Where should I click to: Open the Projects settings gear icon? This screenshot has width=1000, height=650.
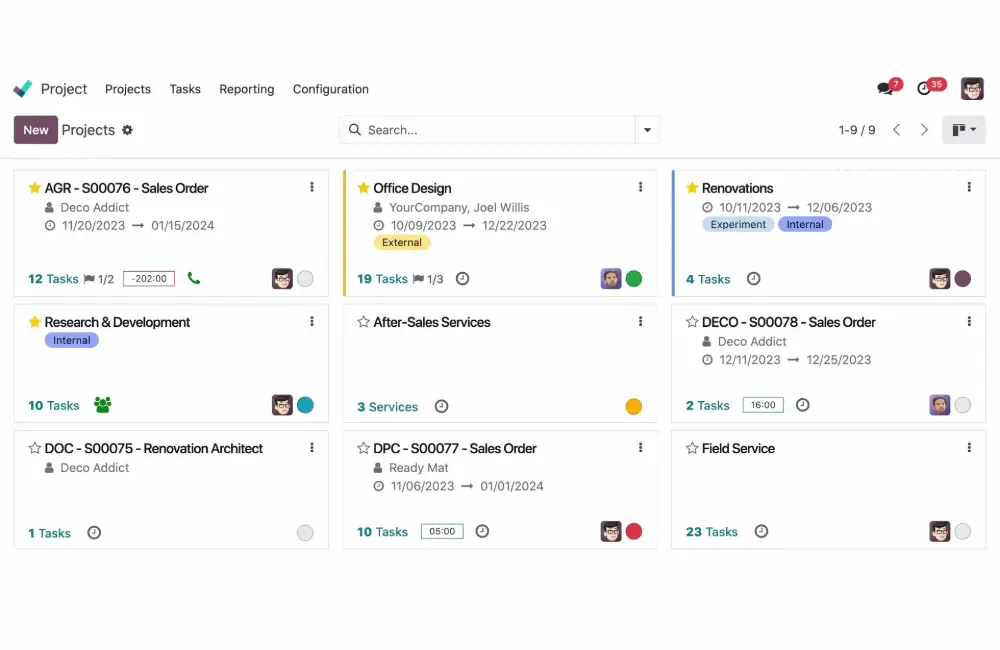127,130
